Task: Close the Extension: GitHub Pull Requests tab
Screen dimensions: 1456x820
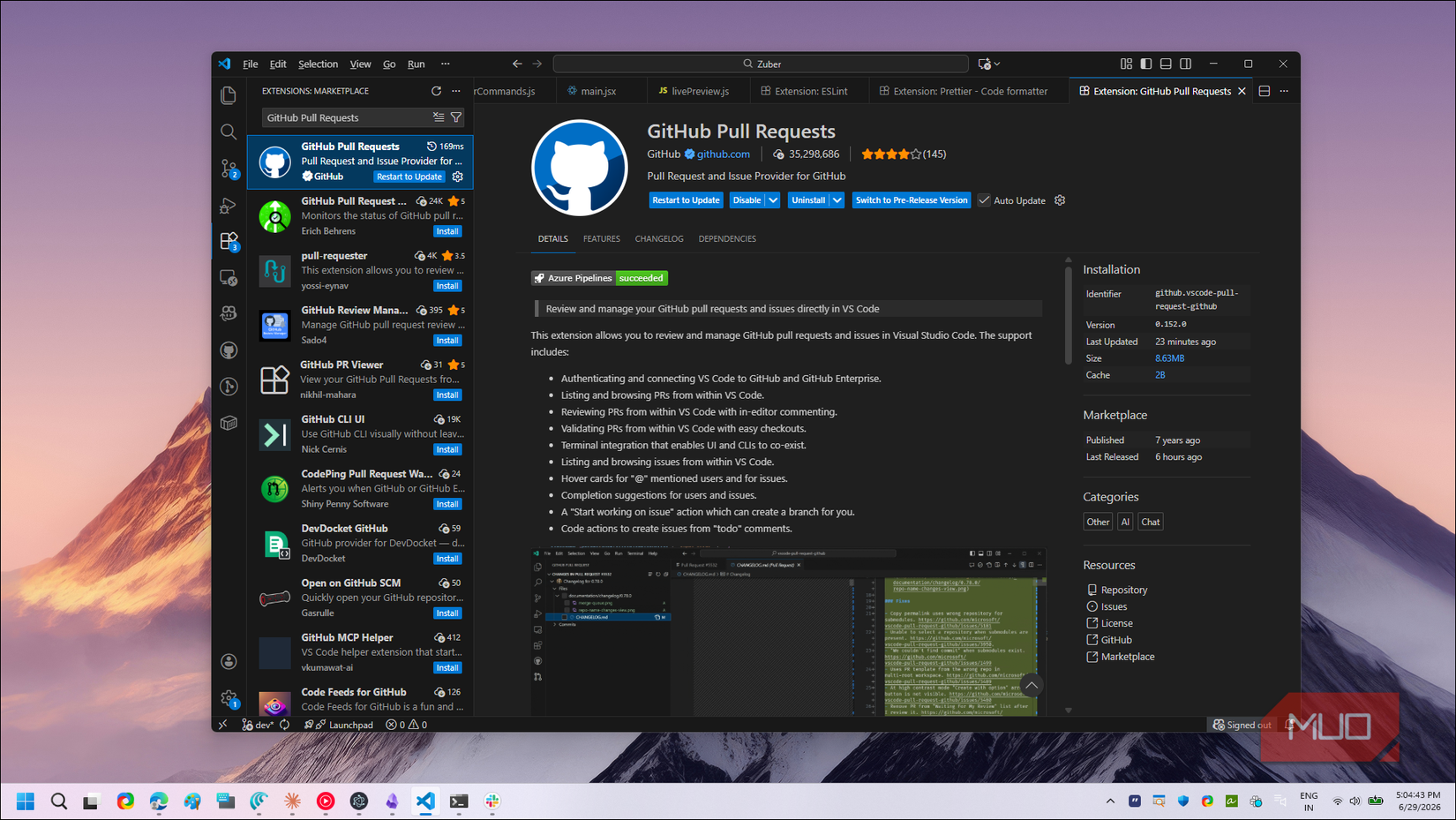Action: click(x=1242, y=91)
